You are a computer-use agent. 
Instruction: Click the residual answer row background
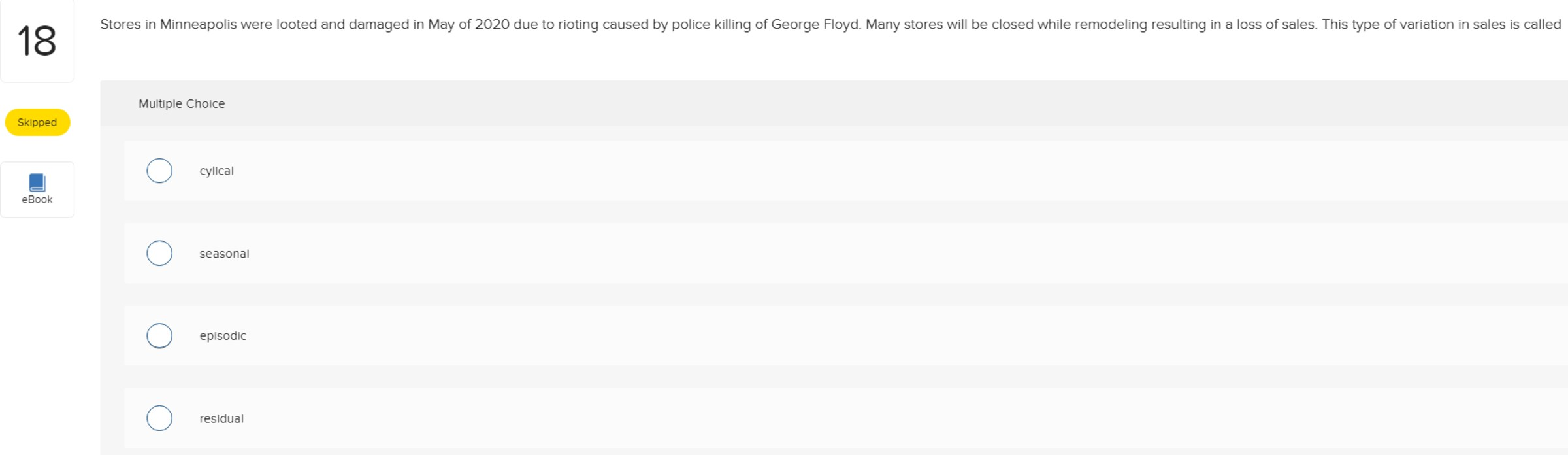[x=846, y=418]
